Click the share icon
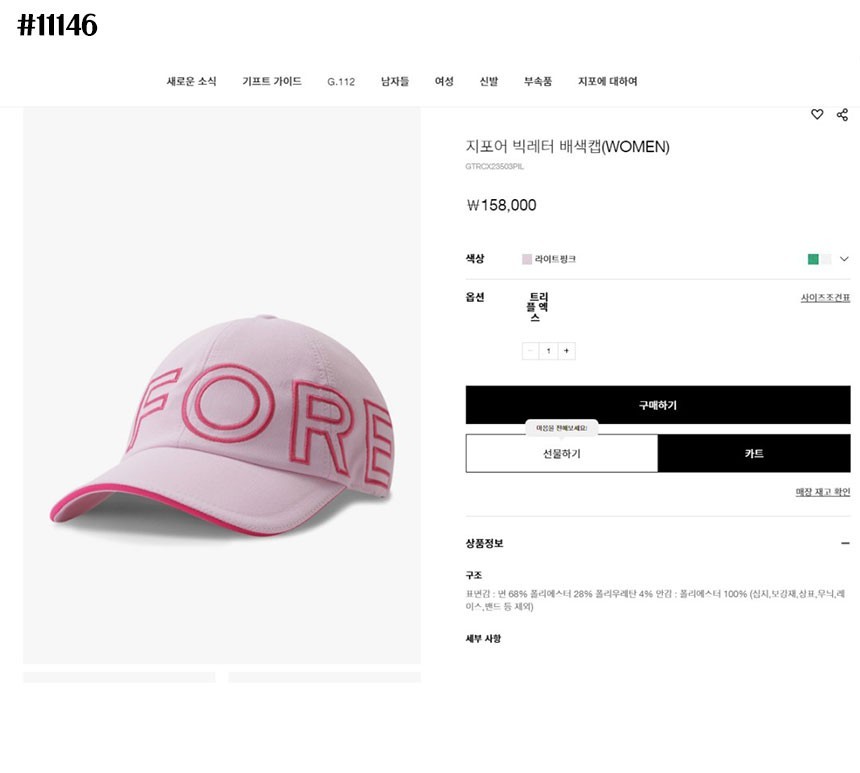The width and height of the screenshot is (860, 773). point(842,115)
